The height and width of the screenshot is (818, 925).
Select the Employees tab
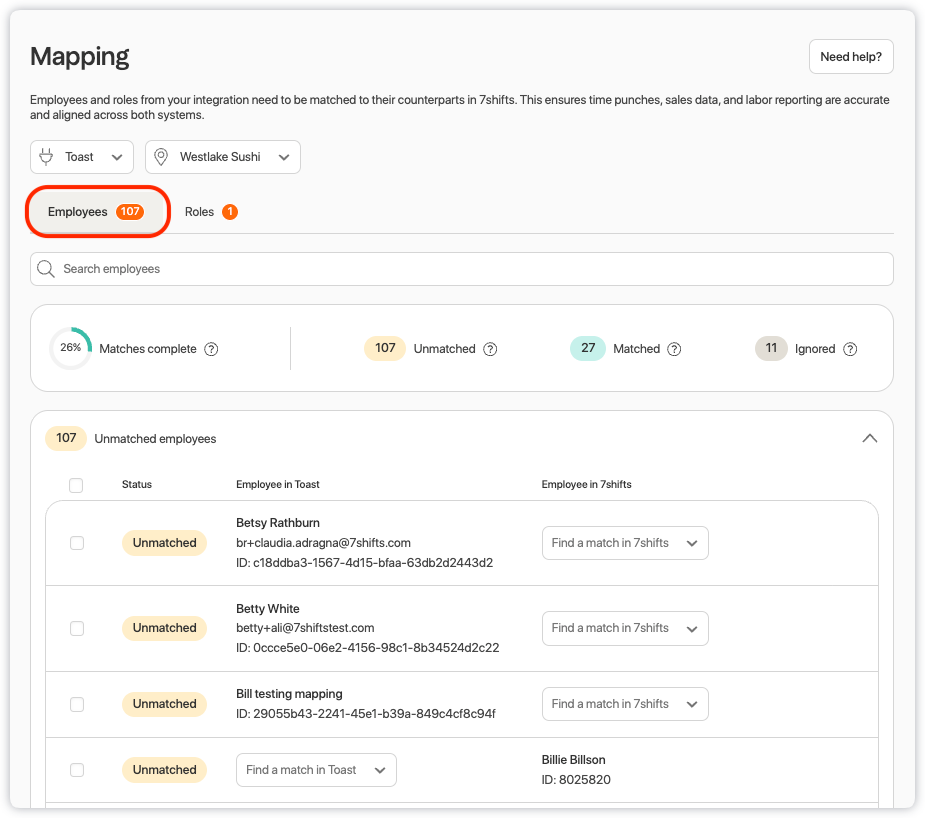96,212
